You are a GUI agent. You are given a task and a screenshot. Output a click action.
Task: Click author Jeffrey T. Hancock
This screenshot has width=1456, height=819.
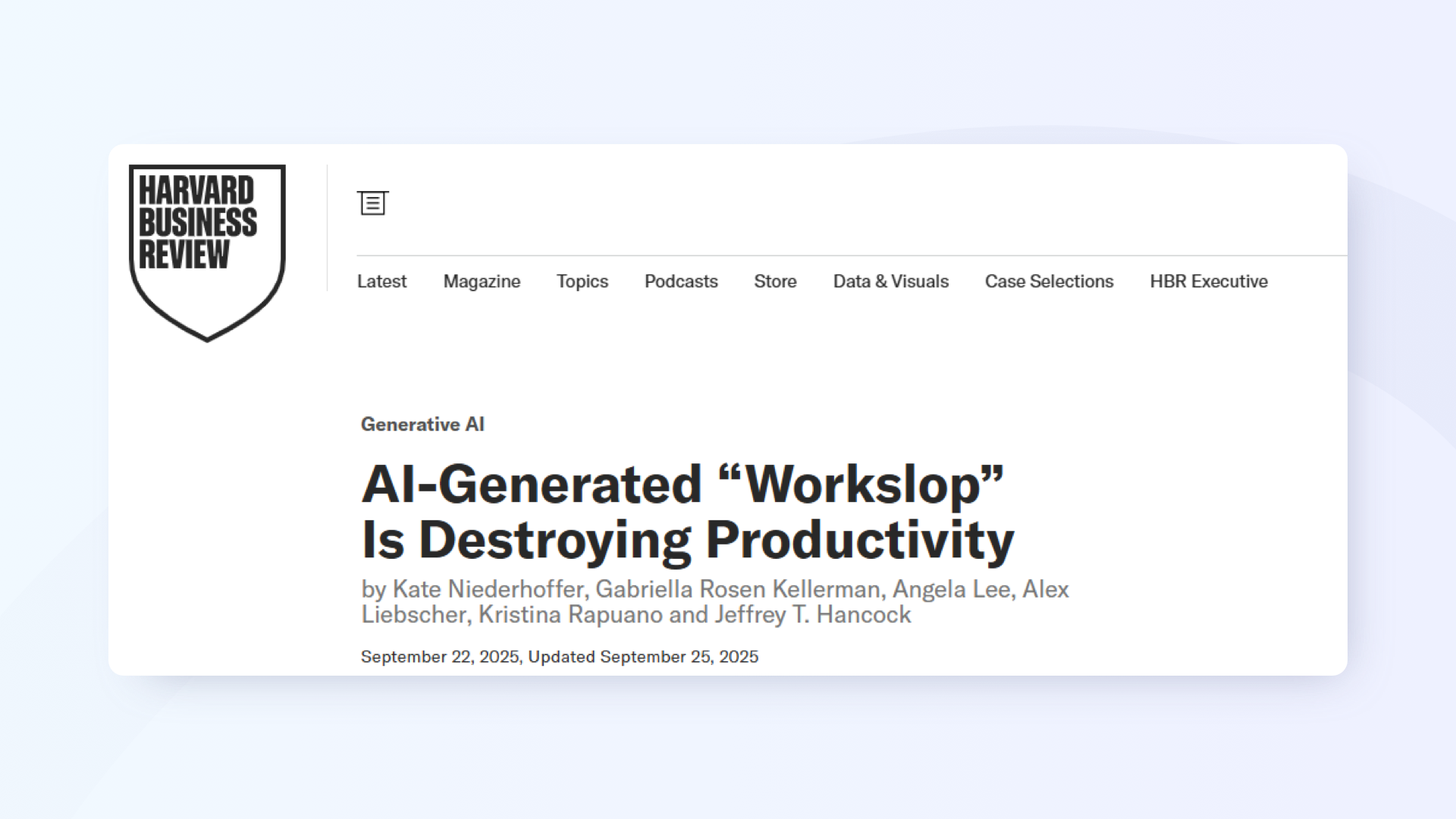point(812,615)
